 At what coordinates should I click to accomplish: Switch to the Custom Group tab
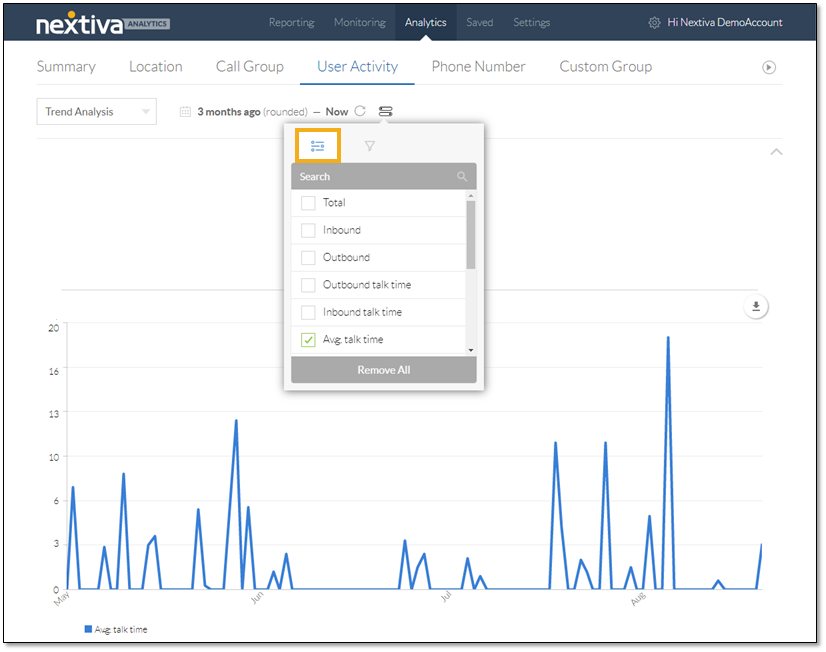pos(606,67)
